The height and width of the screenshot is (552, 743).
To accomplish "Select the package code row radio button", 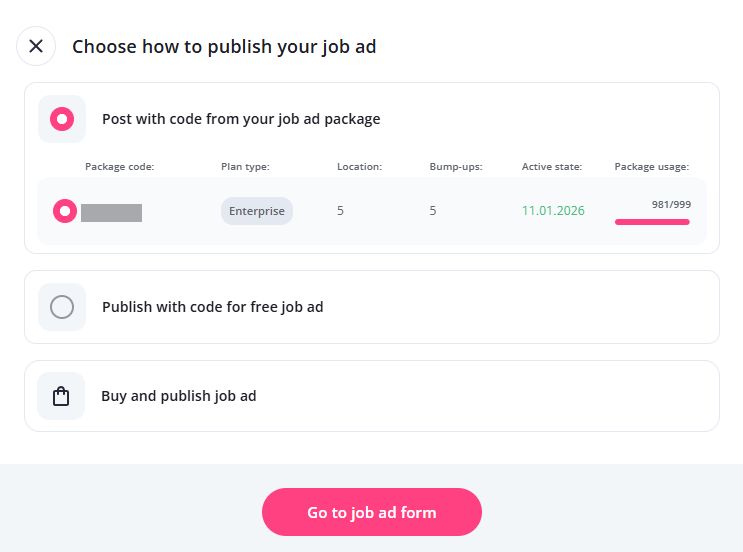I will [x=65, y=211].
